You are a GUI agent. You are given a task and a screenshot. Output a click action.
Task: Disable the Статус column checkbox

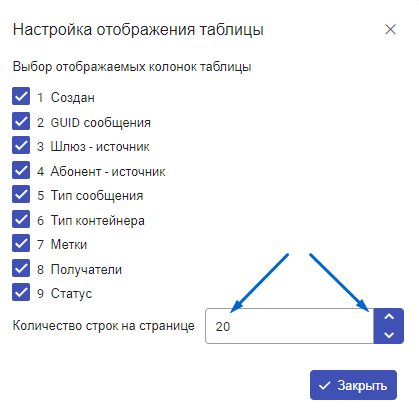pyautogui.click(x=21, y=292)
